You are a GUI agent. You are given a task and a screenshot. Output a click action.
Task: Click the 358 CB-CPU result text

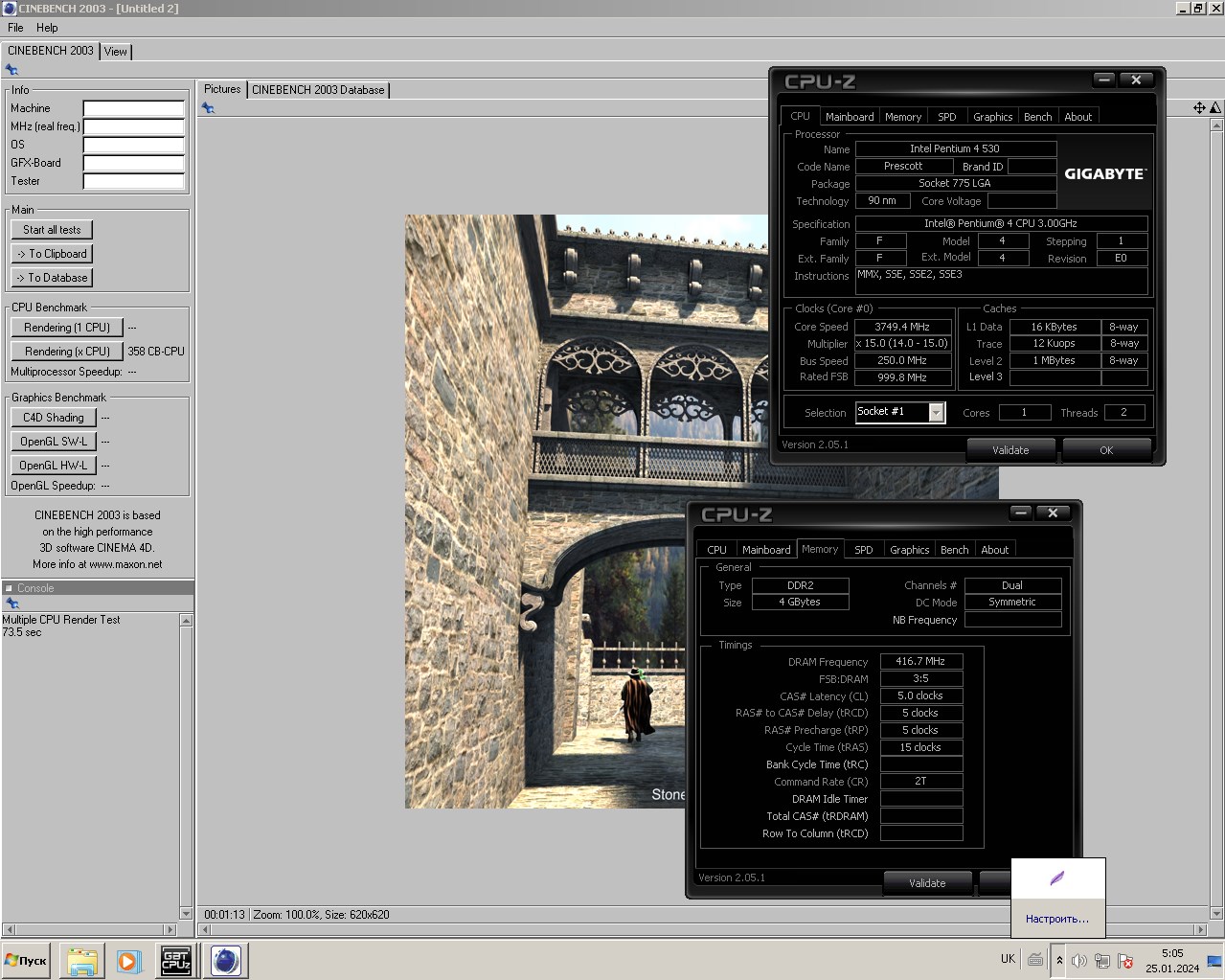(x=156, y=352)
